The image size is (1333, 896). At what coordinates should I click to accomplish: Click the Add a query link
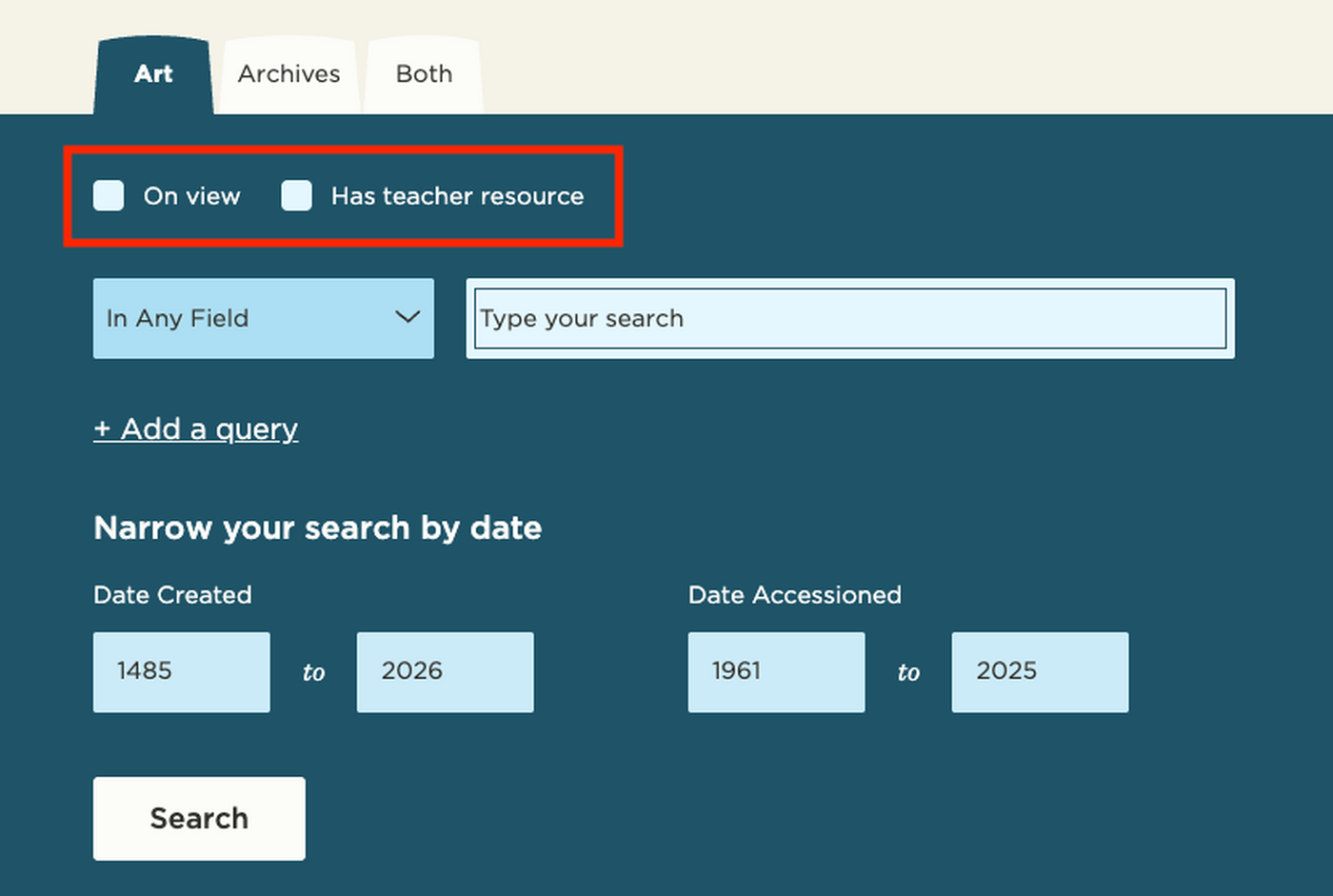click(x=195, y=428)
